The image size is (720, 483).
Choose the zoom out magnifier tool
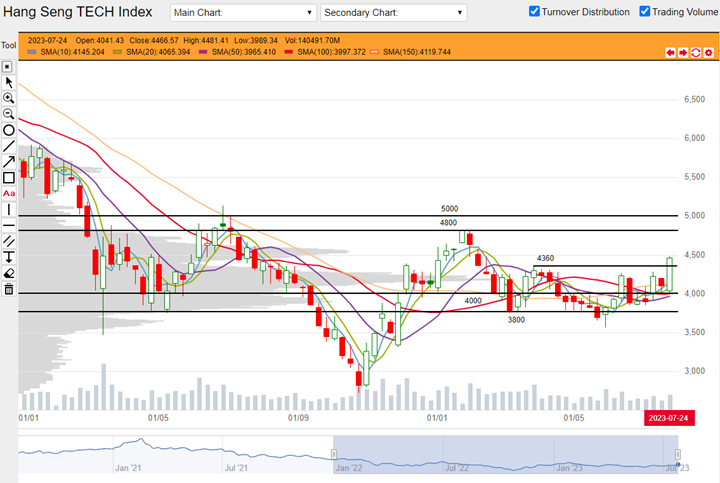pyautogui.click(x=8, y=114)
